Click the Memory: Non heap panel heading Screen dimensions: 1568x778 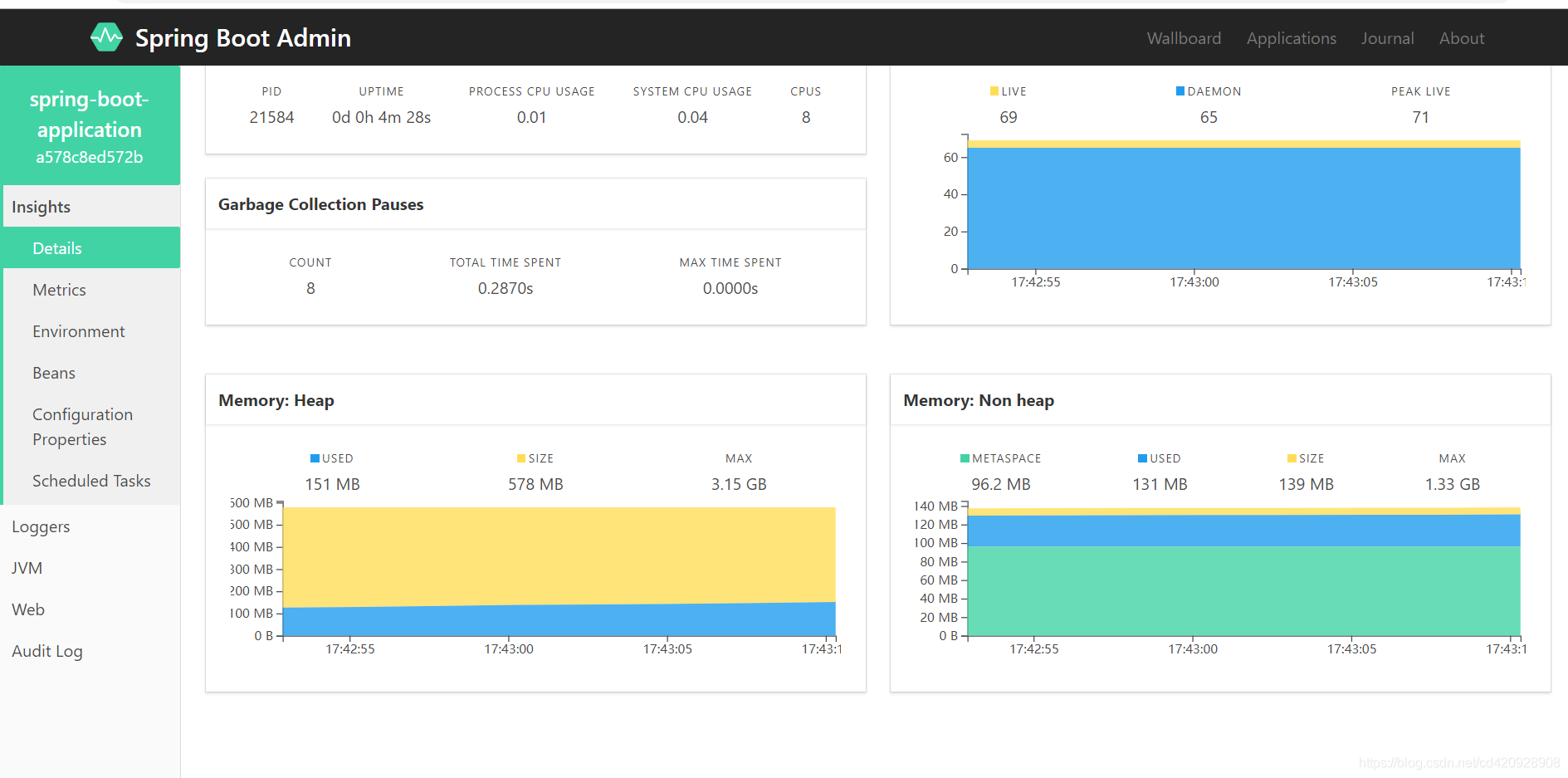pyautogui.click(x=979, y=400)
